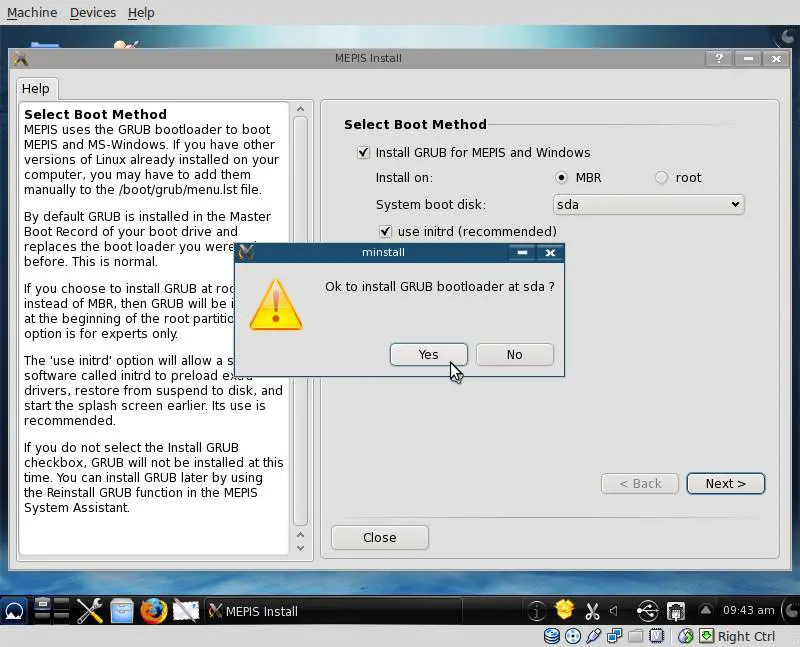Screen dimensions: 800x647
Task: Click the VirtualBox hard disk status icon
Action: click(x=552, y=636)
